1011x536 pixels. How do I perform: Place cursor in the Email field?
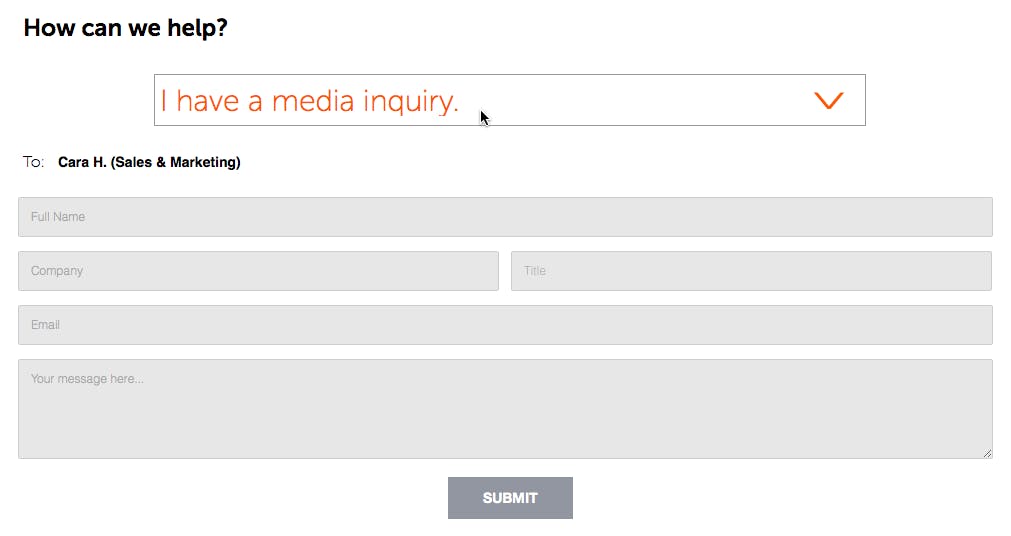(x=505, y=325)
